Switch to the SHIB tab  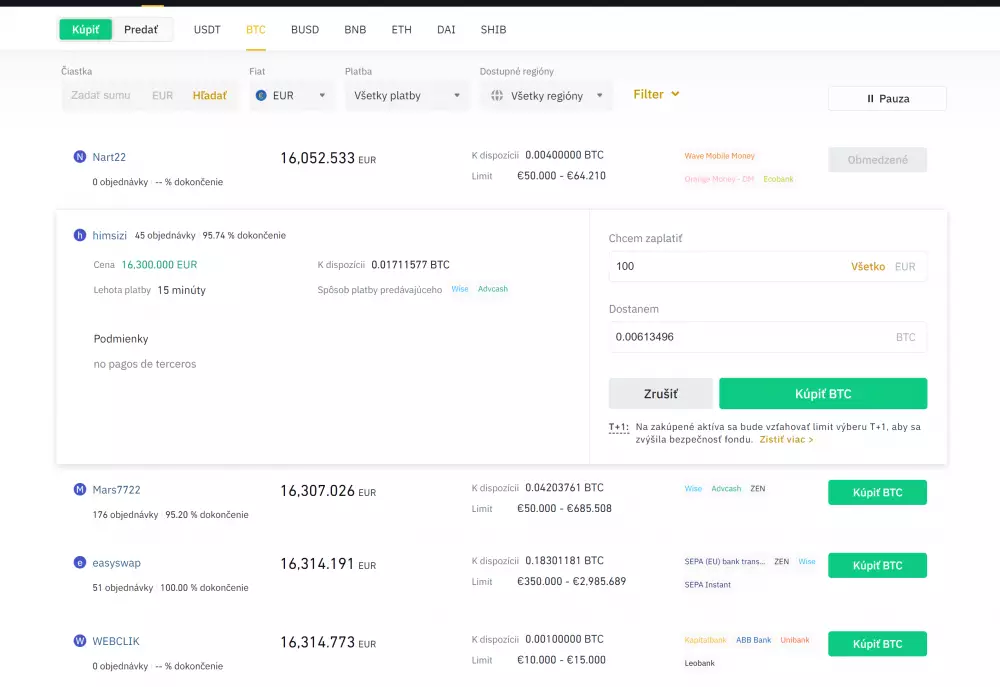493,30
